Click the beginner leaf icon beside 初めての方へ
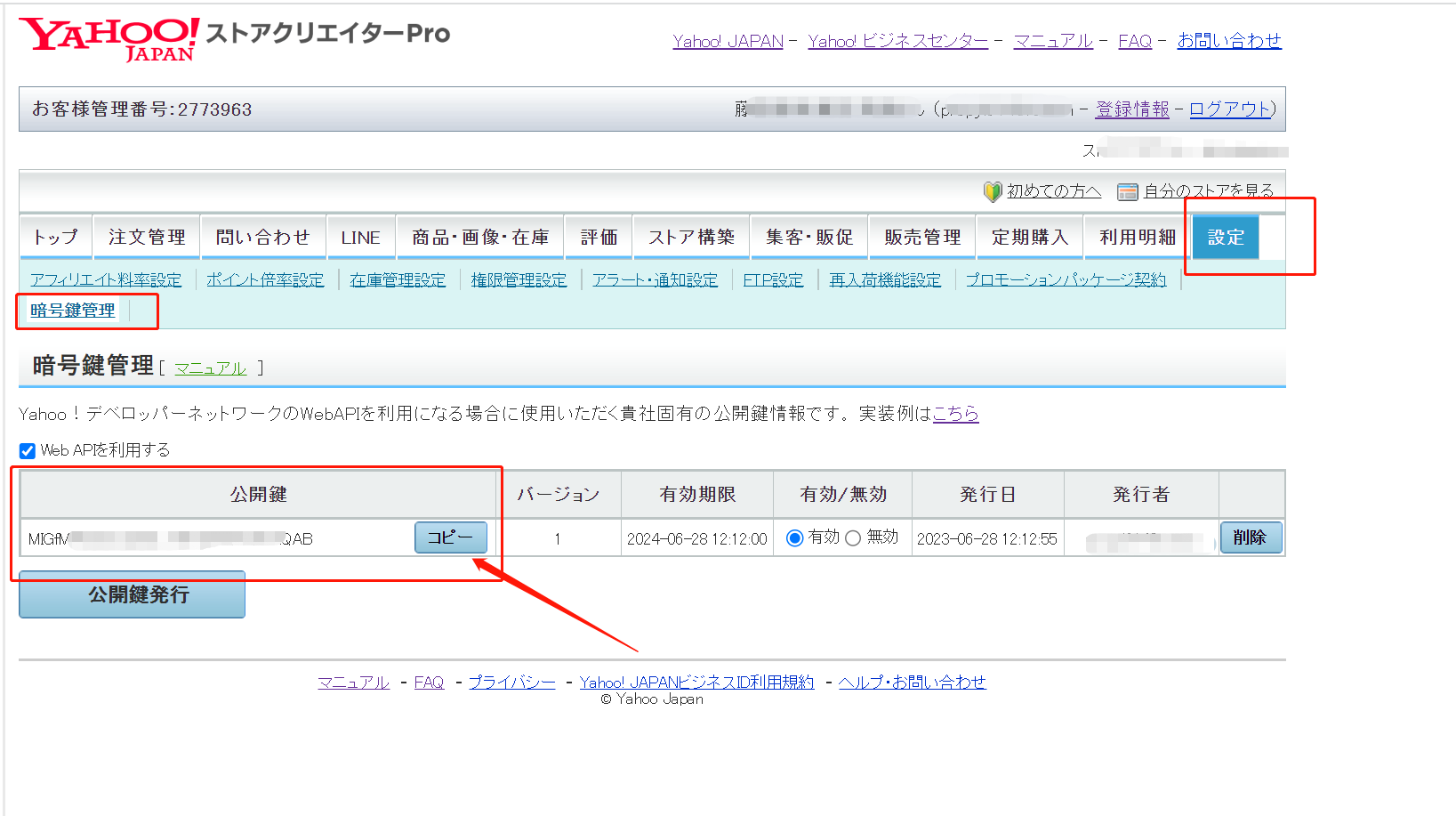Viewport: 1456px width, 816px height. pyautogui.click(x=993, y=191)
